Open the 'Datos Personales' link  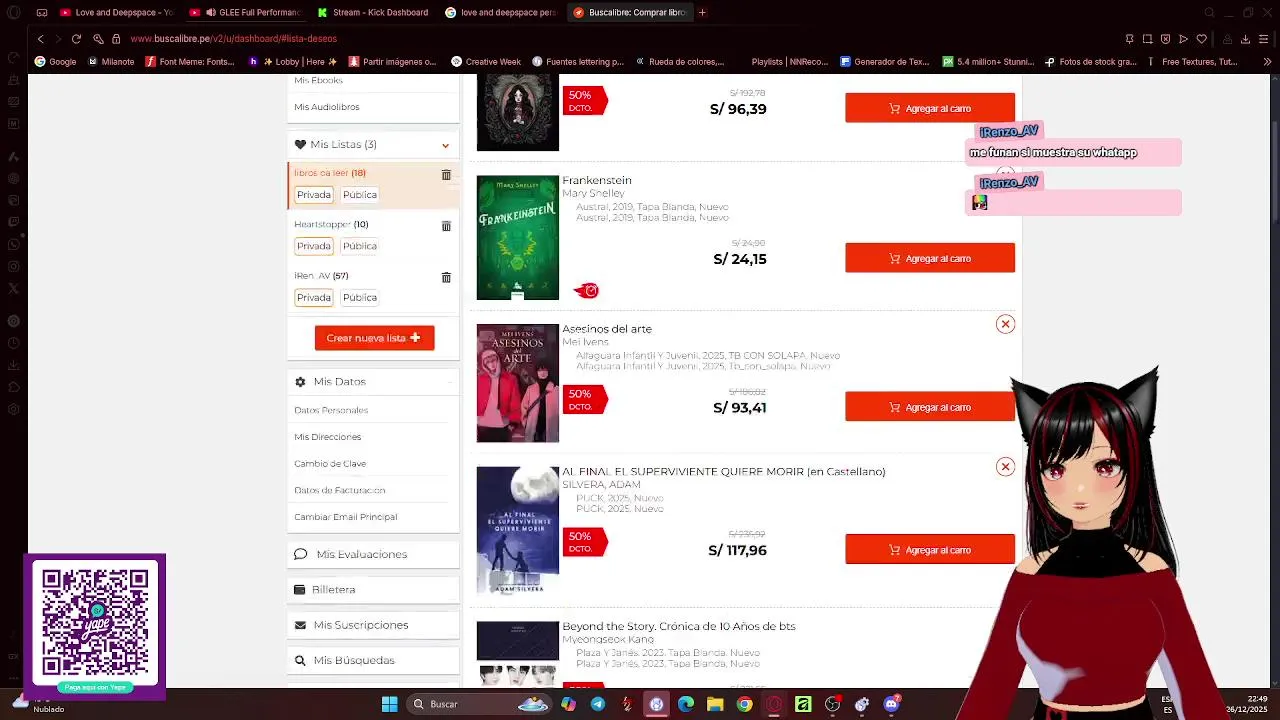click(331, 410)
